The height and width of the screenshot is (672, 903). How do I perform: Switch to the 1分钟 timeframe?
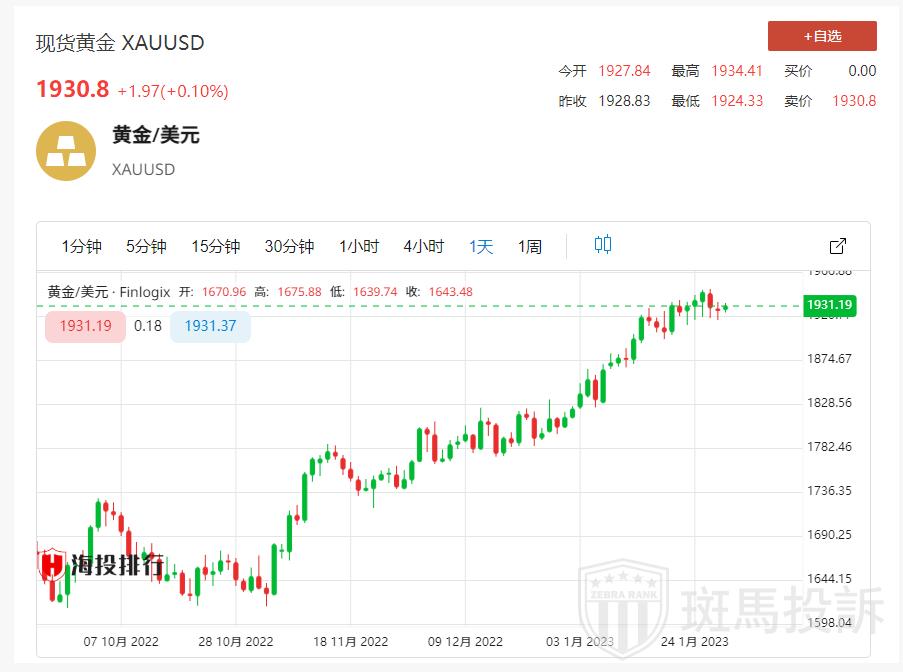point(82,246)
